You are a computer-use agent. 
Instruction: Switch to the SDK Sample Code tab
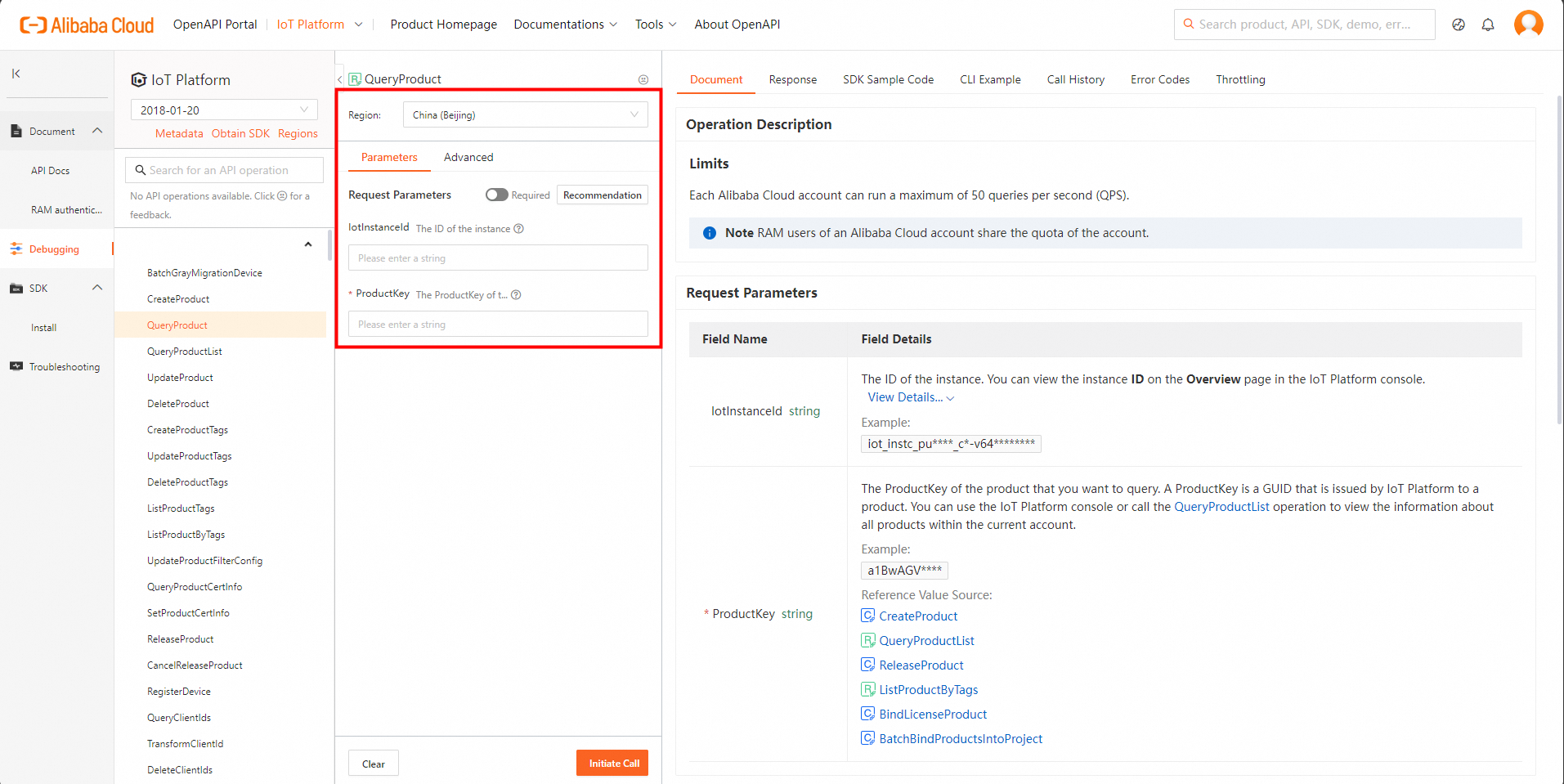888,79
